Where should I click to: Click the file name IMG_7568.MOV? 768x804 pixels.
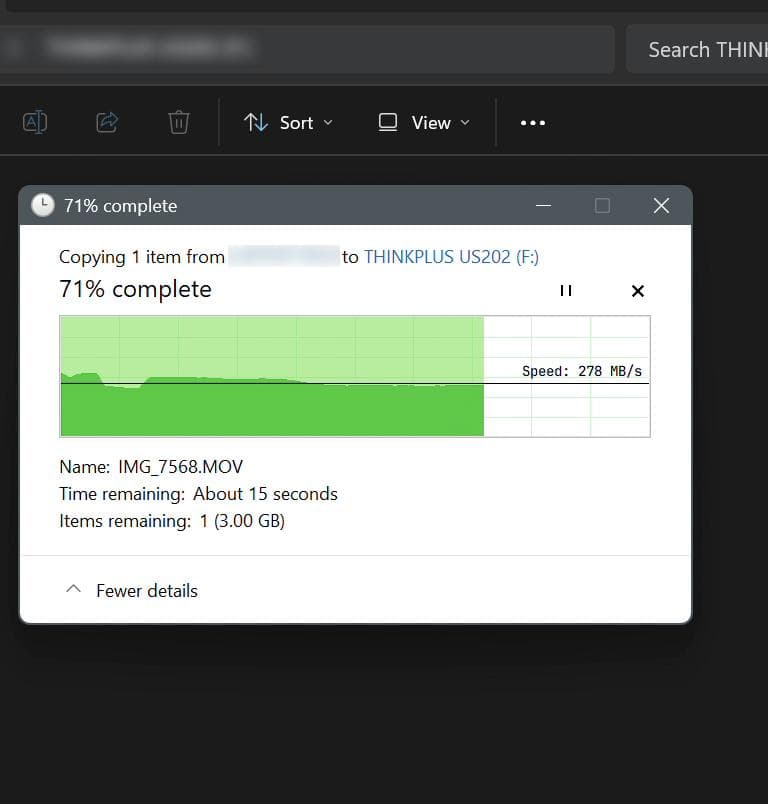[x=180, y=467]
